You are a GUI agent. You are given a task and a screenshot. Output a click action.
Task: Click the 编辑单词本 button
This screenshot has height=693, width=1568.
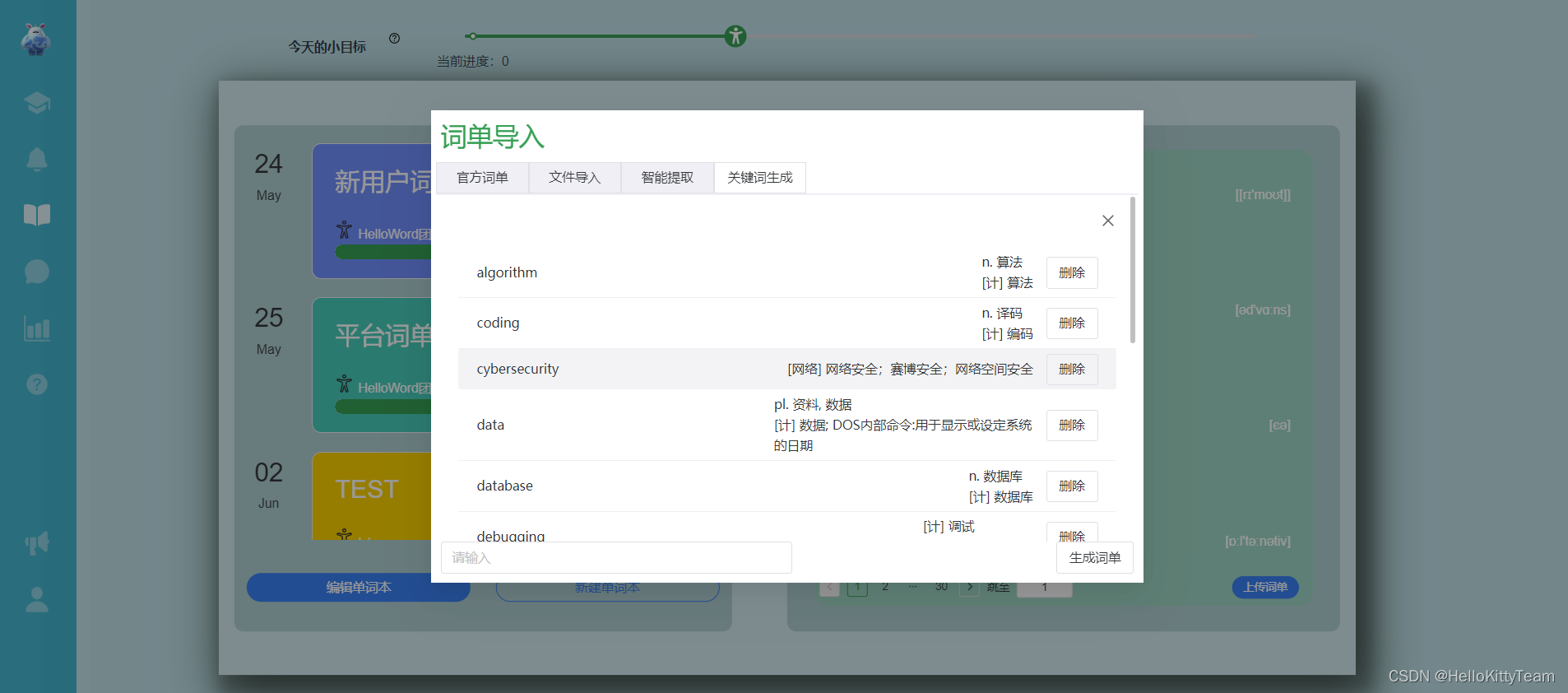click(x=359, y=587)
